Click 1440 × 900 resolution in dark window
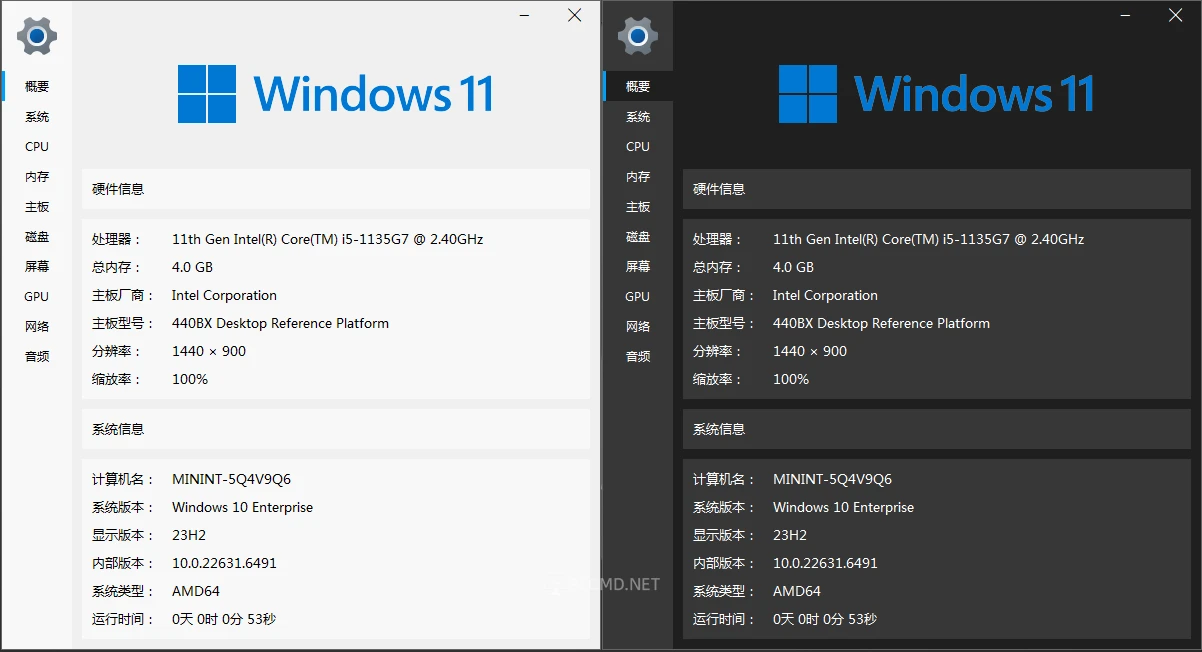This screenshot has width=1202, height=652. click(810, 352)
